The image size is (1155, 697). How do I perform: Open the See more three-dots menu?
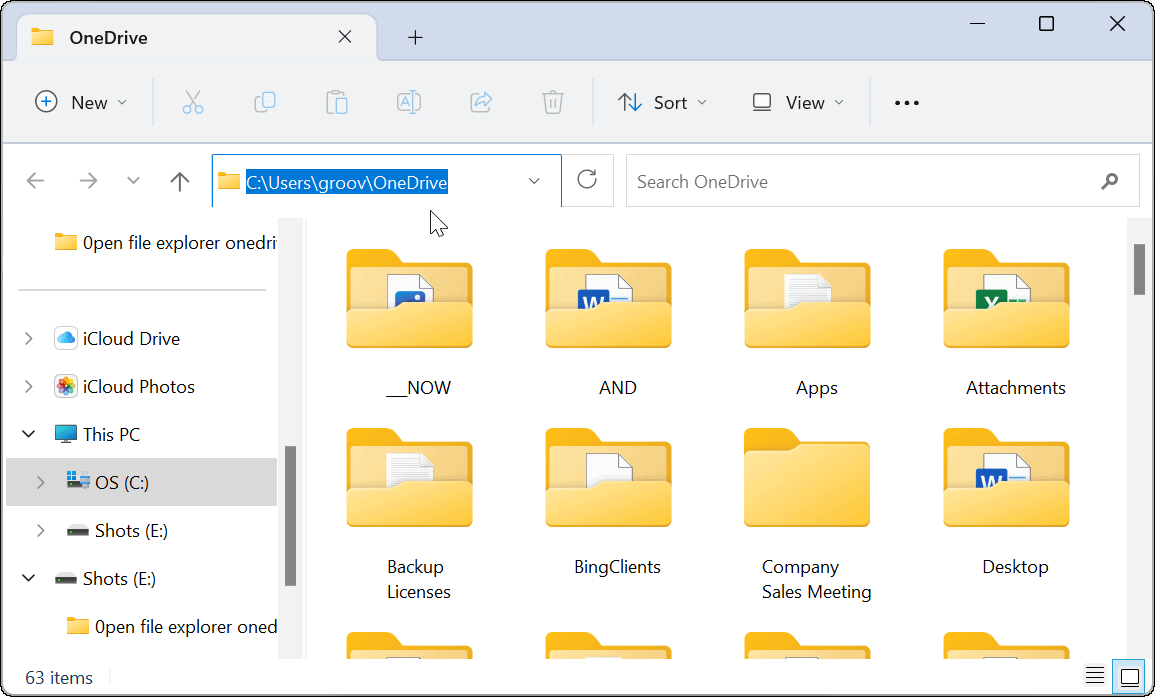point(907,103)
